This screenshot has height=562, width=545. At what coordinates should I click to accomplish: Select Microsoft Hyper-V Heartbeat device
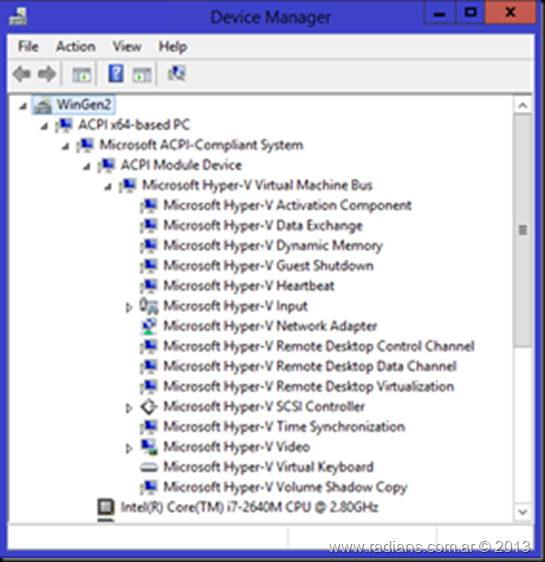249,286
